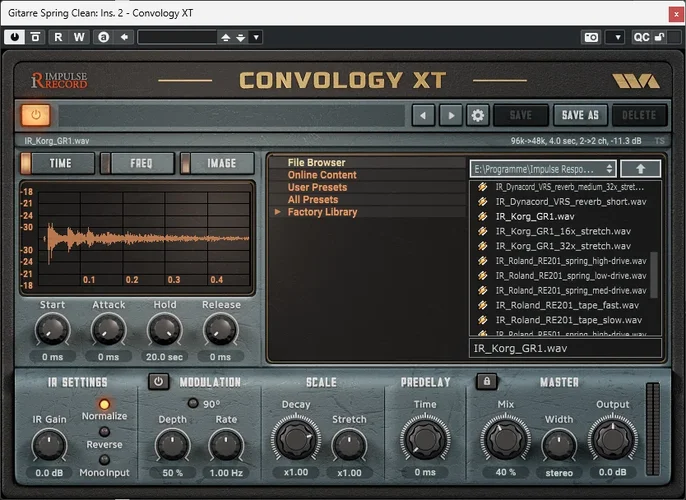Toggle the Normalize LED switch
The height and width of the screenshot is (500, 686).
105,403
